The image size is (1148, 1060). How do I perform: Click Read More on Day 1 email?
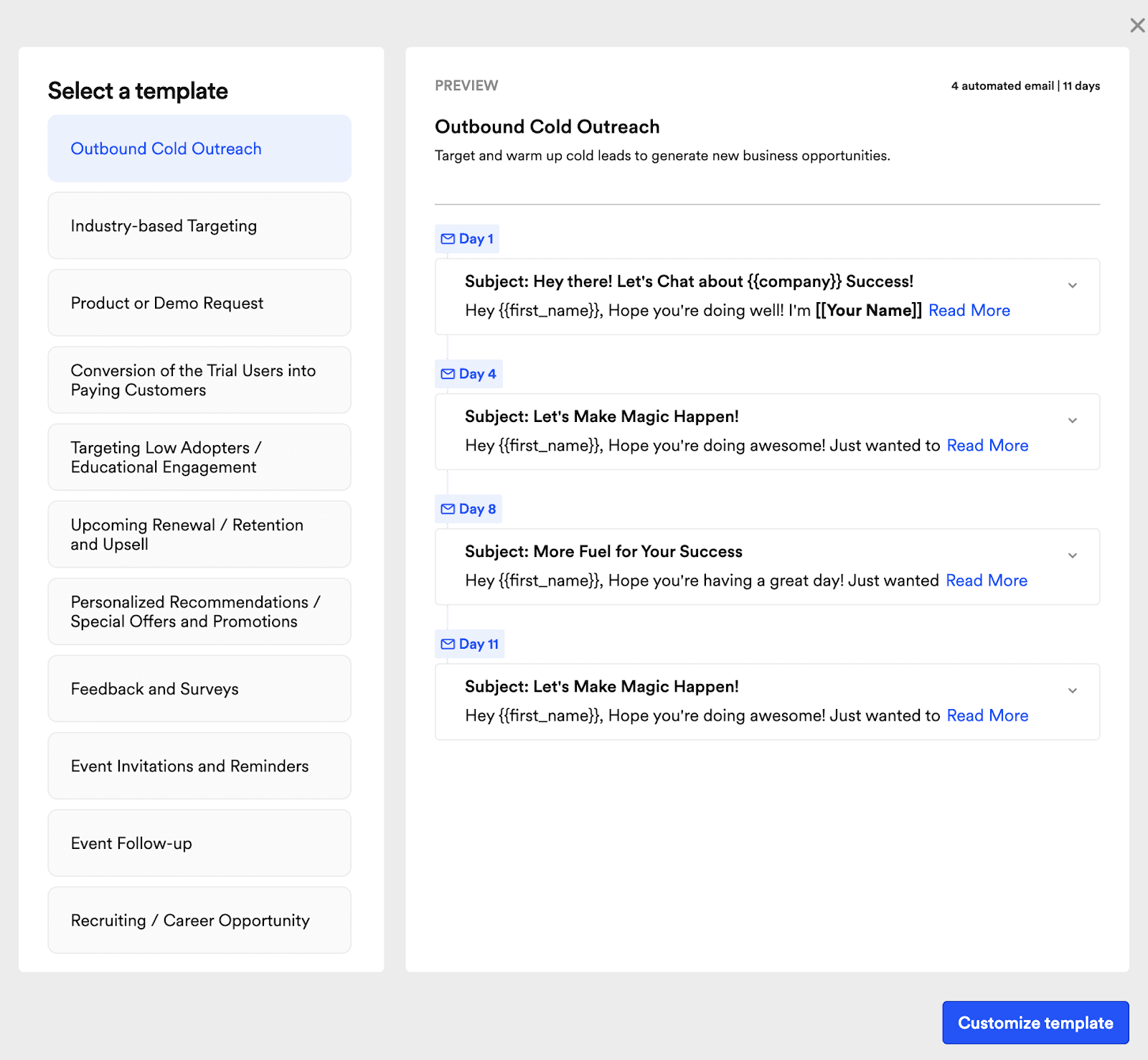[969, 310]
